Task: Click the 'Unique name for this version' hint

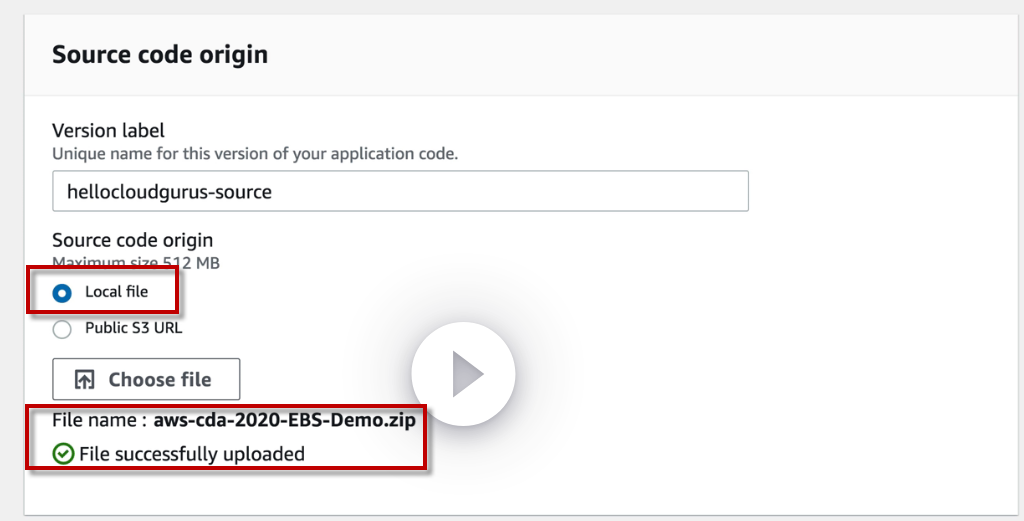Action: coord(255,154)
